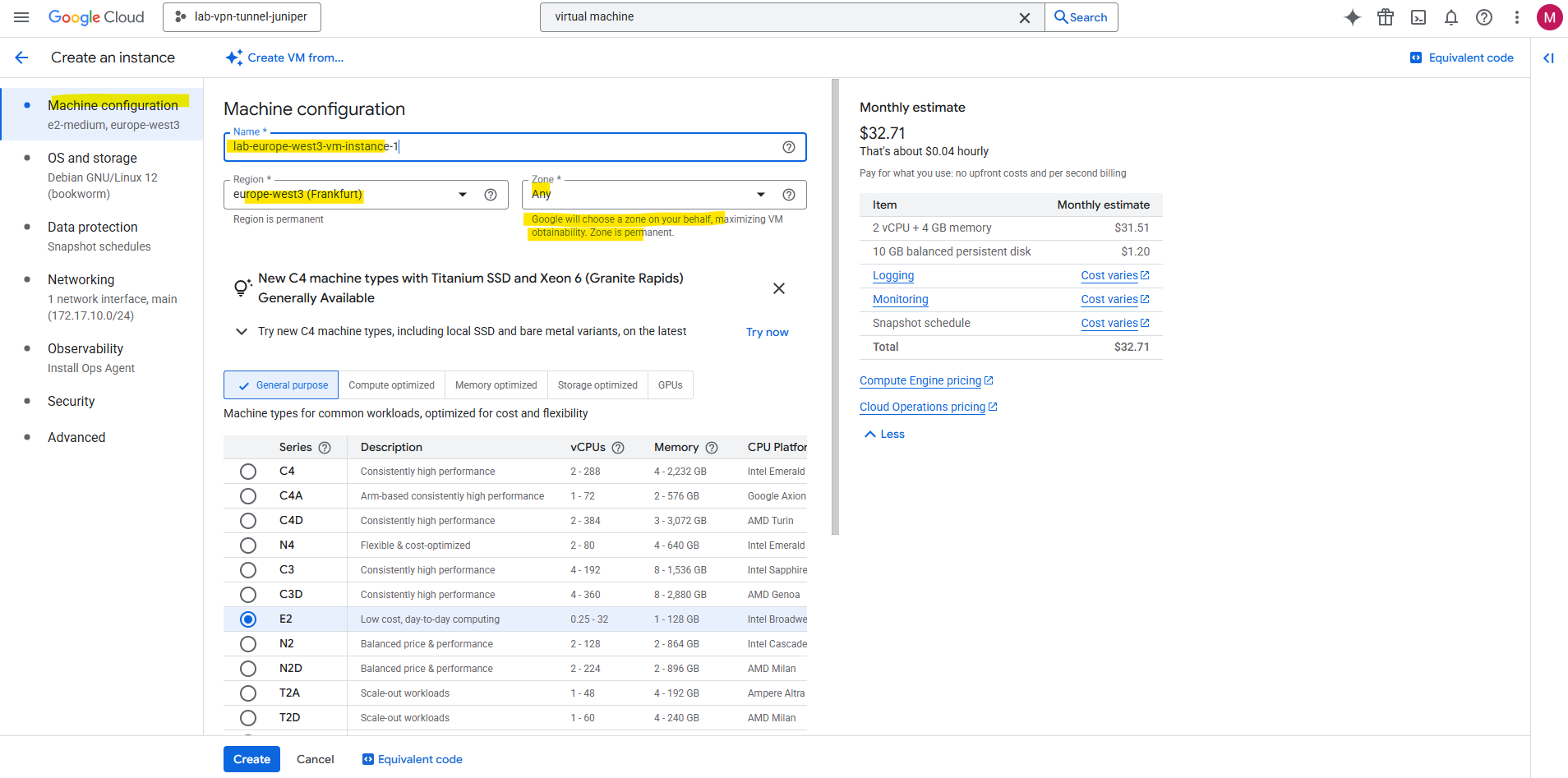1568x778 pixels.
Task: Click the Google Cloud logo
Action: [x=96, y=17]
